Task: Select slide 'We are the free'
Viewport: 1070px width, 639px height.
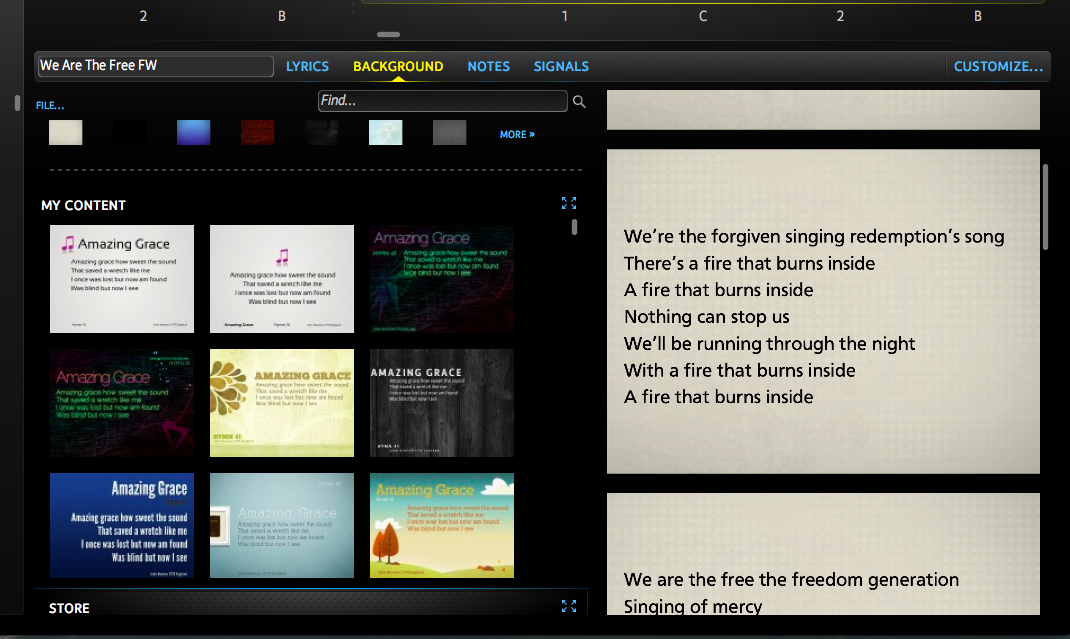Action: (823, 554)
